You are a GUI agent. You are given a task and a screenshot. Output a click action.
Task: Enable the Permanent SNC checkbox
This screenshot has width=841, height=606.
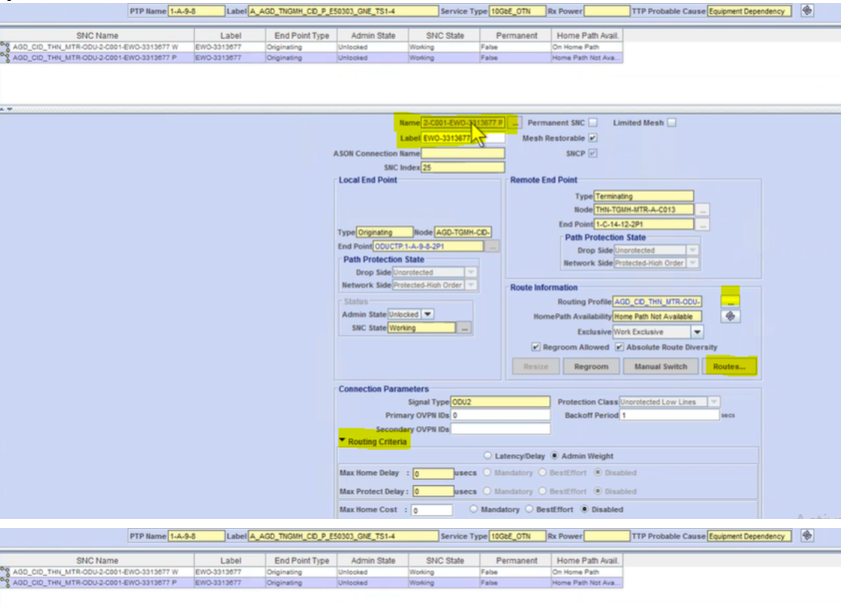593,122
